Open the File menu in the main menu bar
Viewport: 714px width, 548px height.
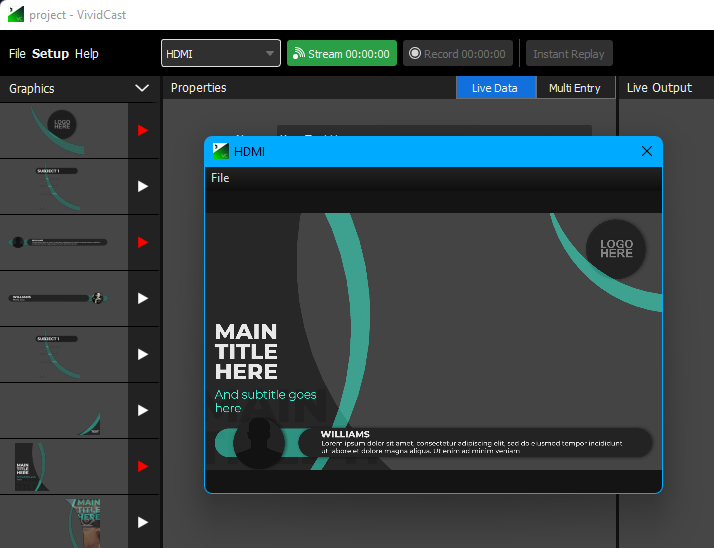(x=17, y=54)
